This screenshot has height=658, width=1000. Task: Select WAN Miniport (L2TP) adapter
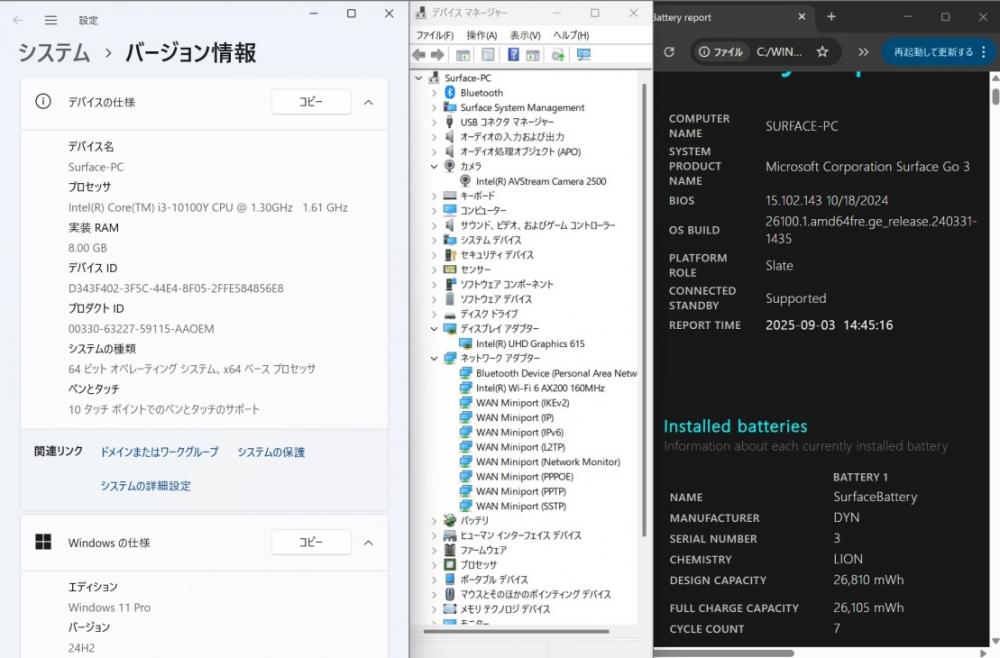click(520, 447)
